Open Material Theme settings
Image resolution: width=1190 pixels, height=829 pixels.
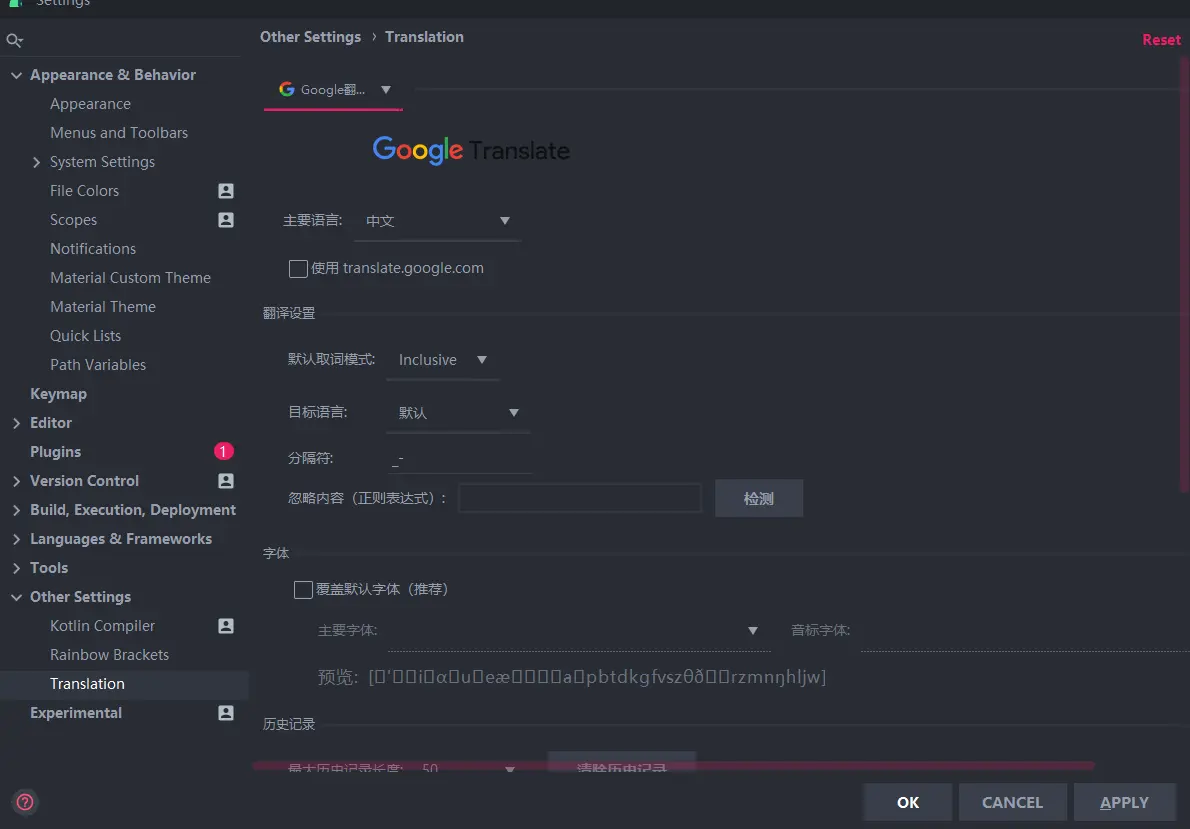click(102, 307)
